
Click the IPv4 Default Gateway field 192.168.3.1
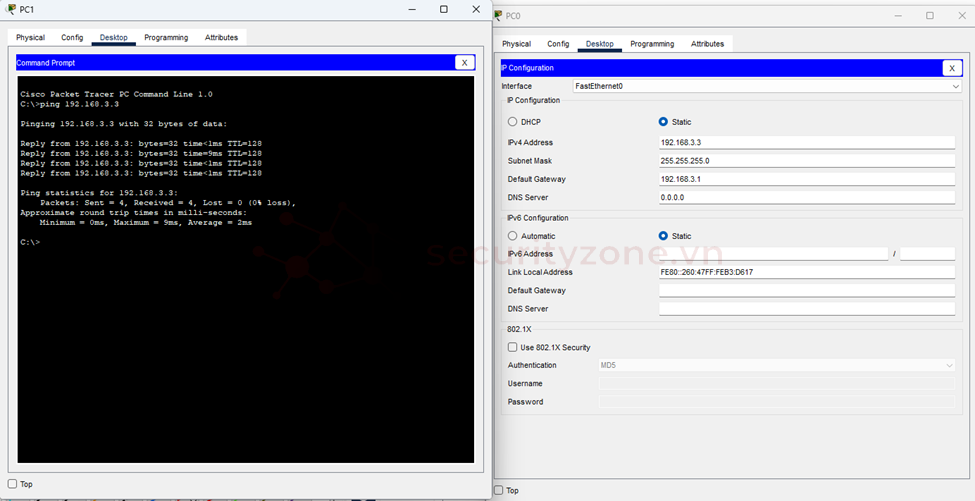tap(807, 179)
